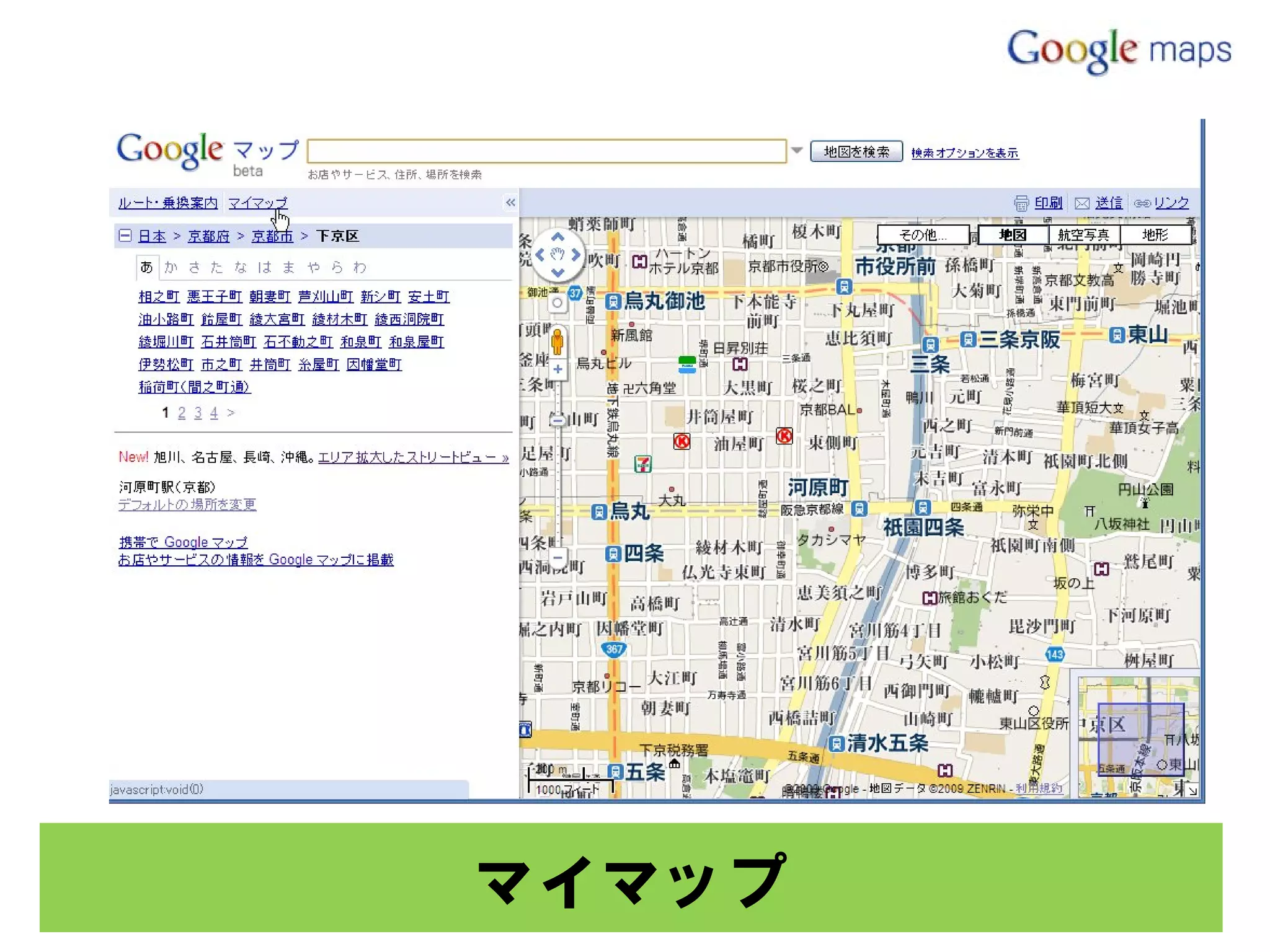Open 稲荷町(間之町通) link
This screenshot has height=952, width=1270.
pos(194,387)
